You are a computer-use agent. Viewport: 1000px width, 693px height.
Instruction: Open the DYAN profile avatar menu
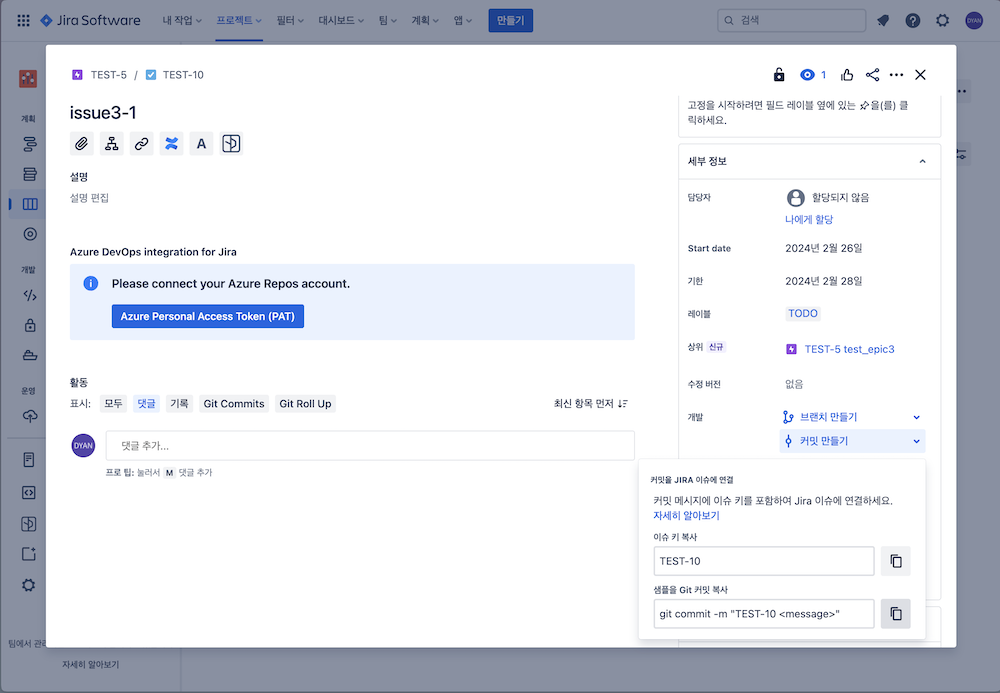pyautogui.click(x=974, y=20)
